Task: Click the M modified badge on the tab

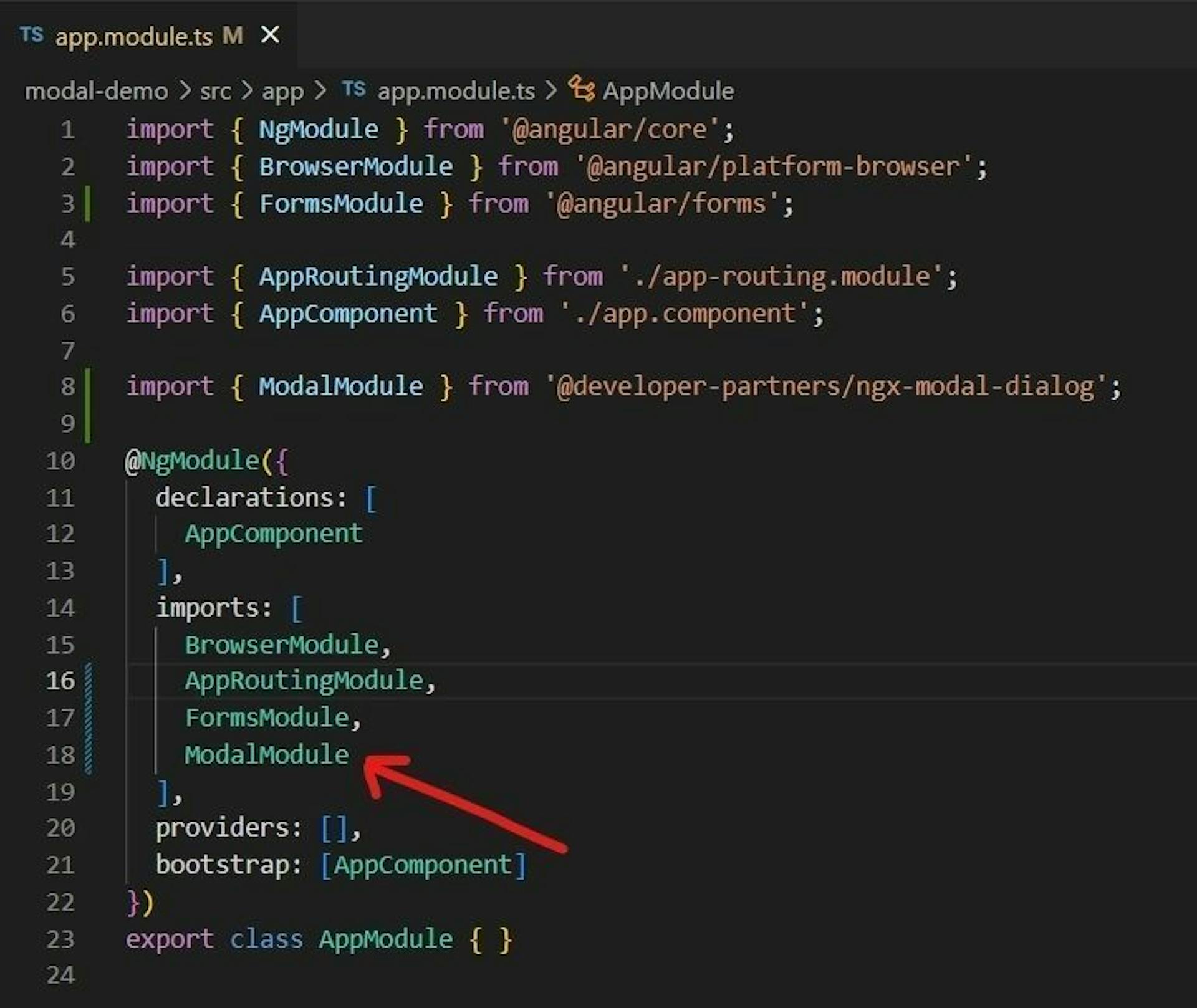Action: 233,36
